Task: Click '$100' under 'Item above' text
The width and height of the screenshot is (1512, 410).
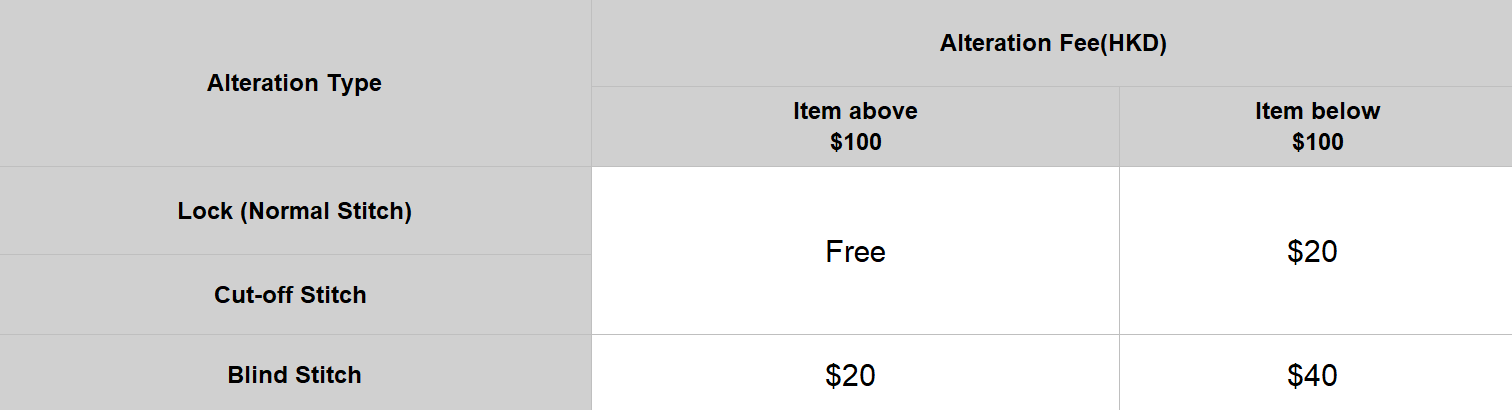Action: [855, 142]
